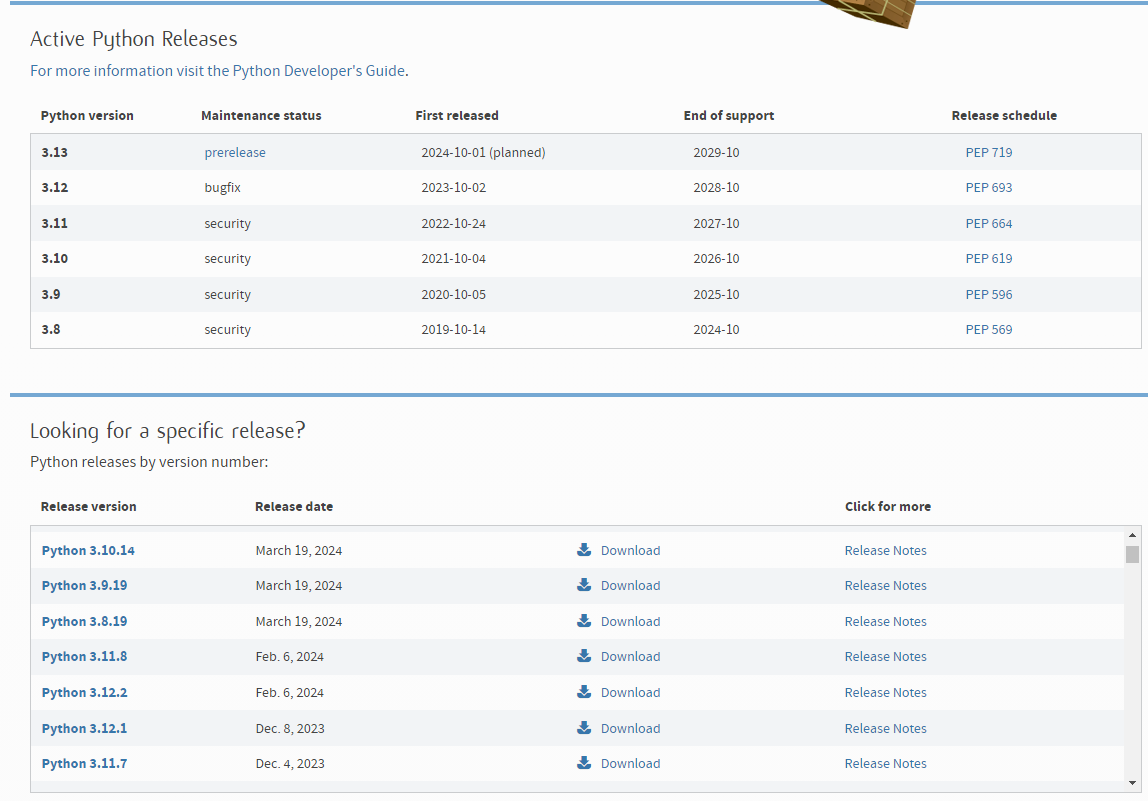The image size is (1148, 801).
Task: Click download icon for Python 3.10.14
Action: click(x=584, y=550)
